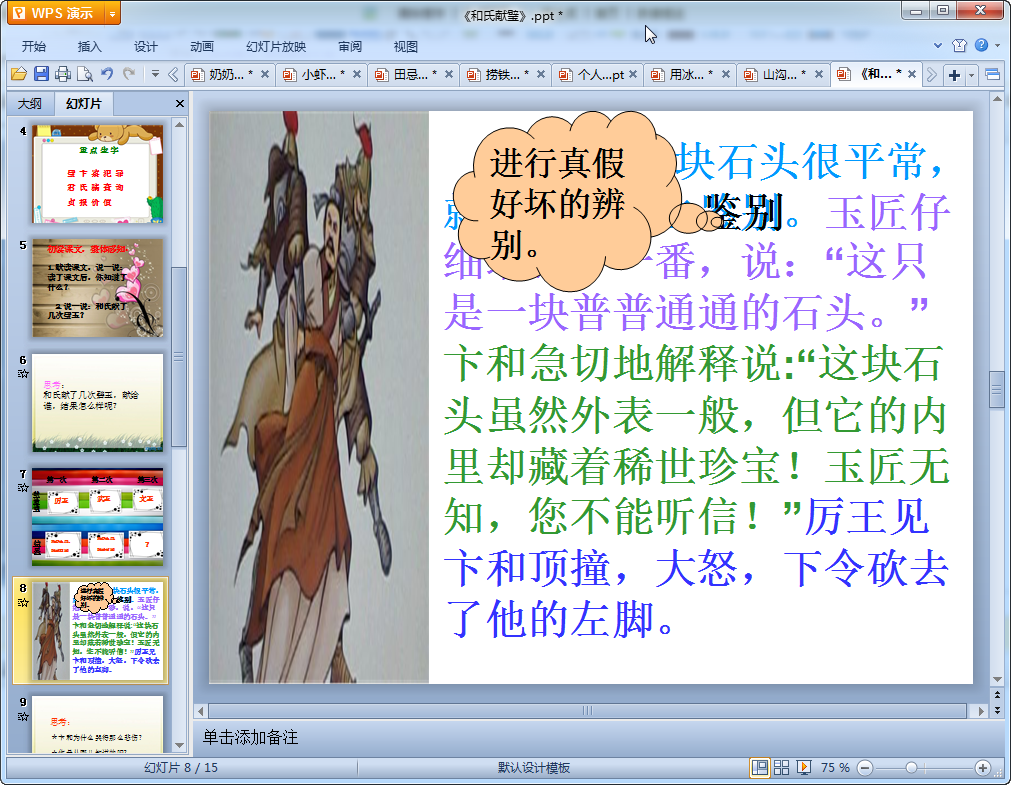This screenshot has width=1011, height=785.
Task: Open the quick access toolbar customize arrow
Action: pyautogui.click(x=155, y=74)
